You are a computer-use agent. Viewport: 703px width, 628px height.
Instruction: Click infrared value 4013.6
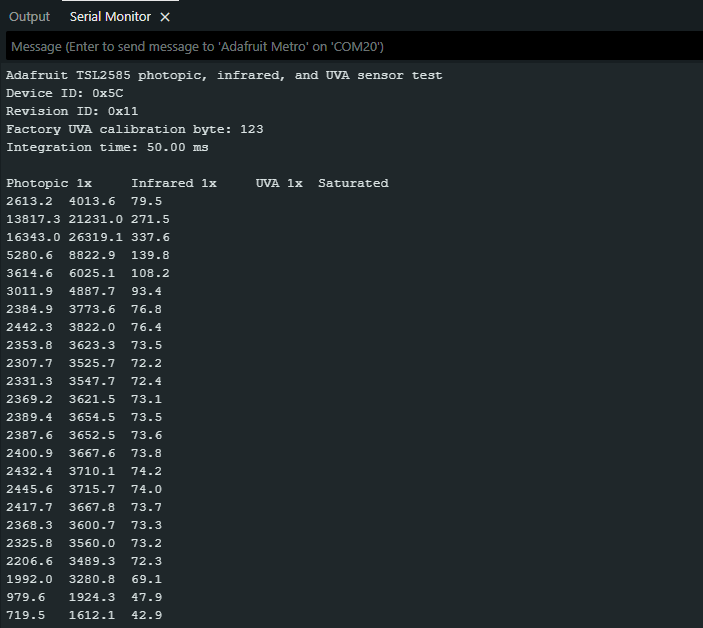pos(92,201)
